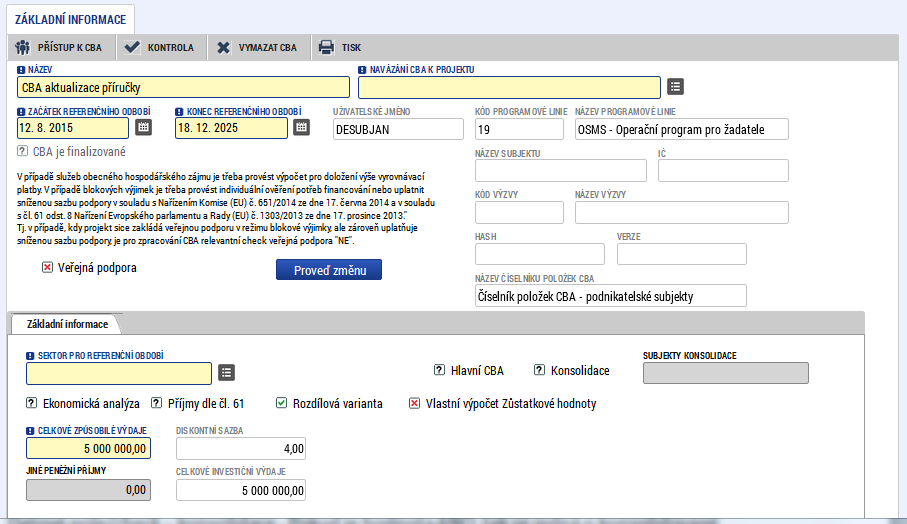
Task: Click Přístup k CBA toolbar label
Action: (69, 47)
